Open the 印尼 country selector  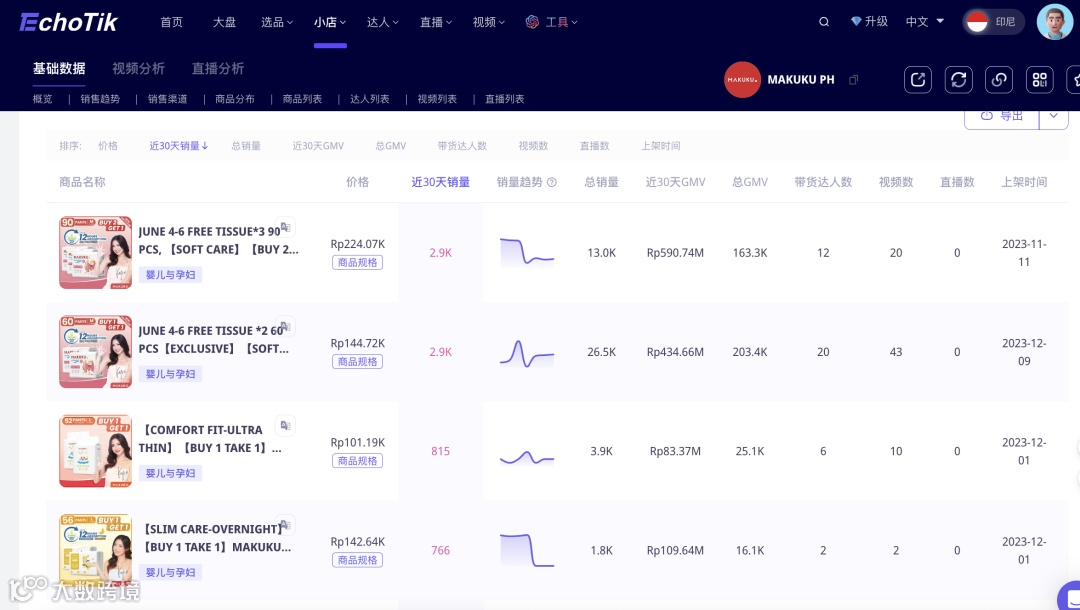coord(994,22)
